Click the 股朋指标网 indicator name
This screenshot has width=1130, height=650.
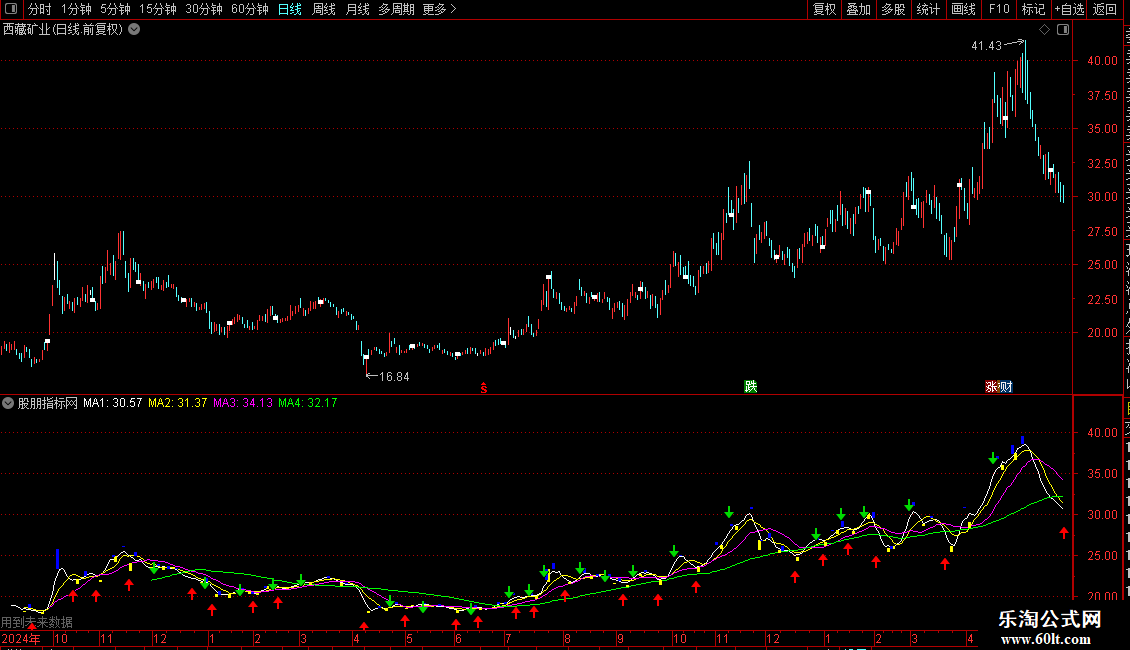[48, 403]
